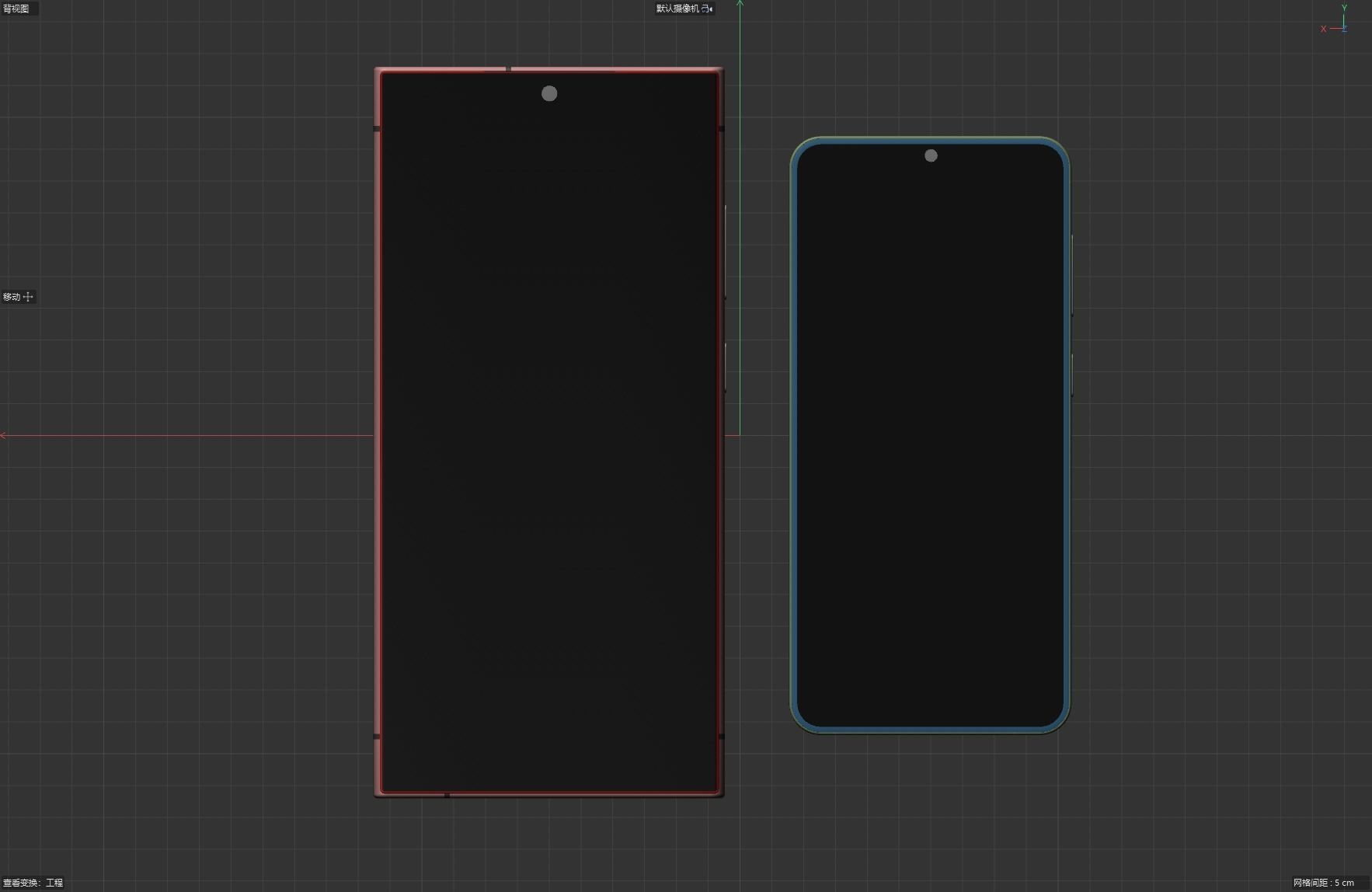Click the camera icon beside 默认摄像机
This screenshot has width=1372, height=892.
(x=707, y=9)
